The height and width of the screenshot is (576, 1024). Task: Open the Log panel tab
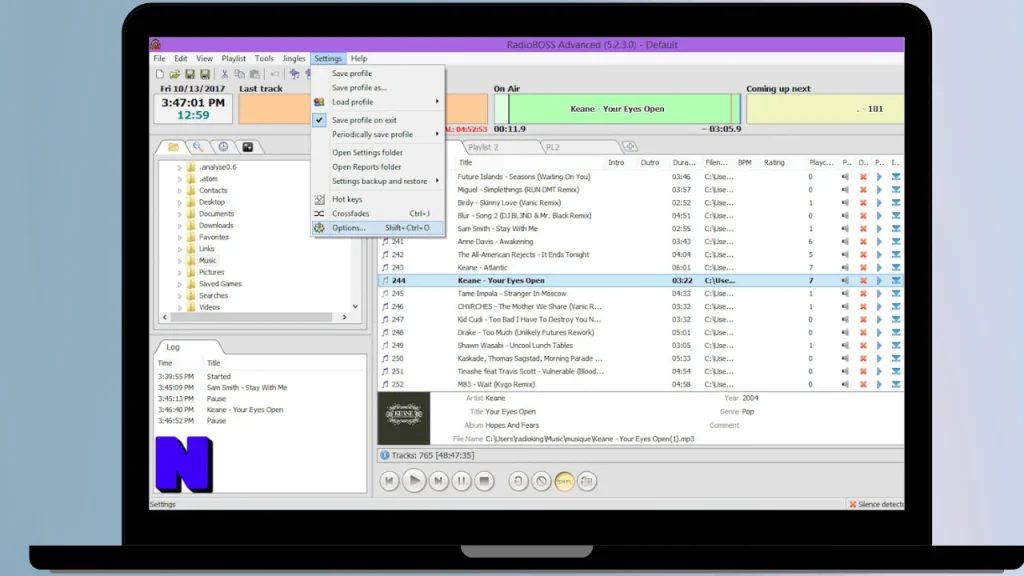point(173,347)
